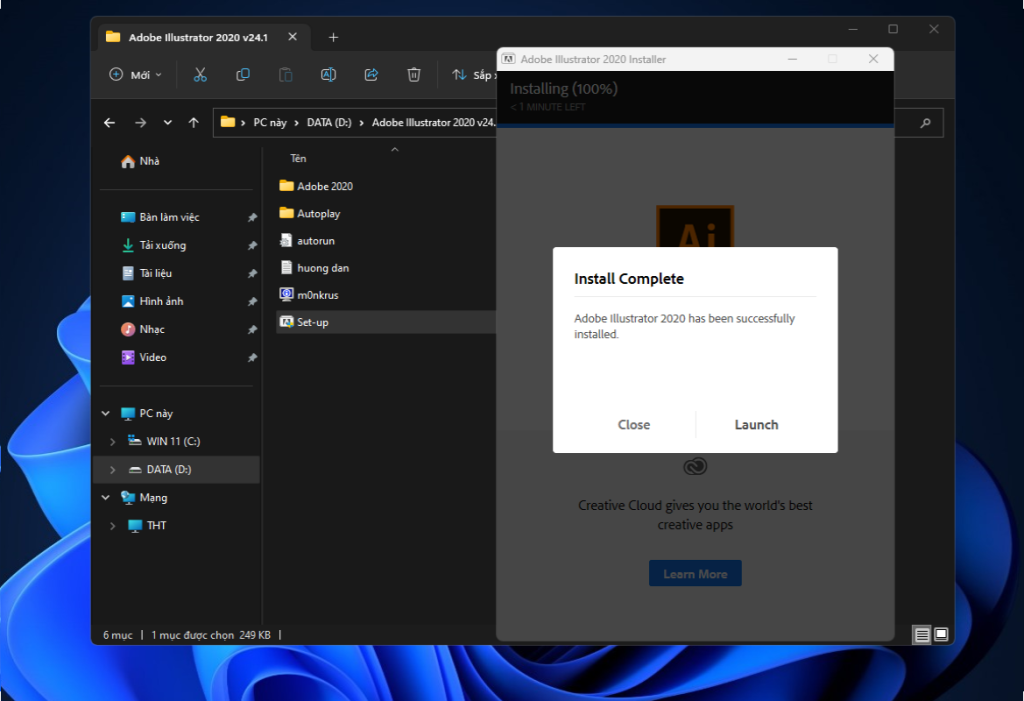The image size is (1024, 701).
Task: Click the Delete trash icon in Explorer
Action: pos(413,74)
